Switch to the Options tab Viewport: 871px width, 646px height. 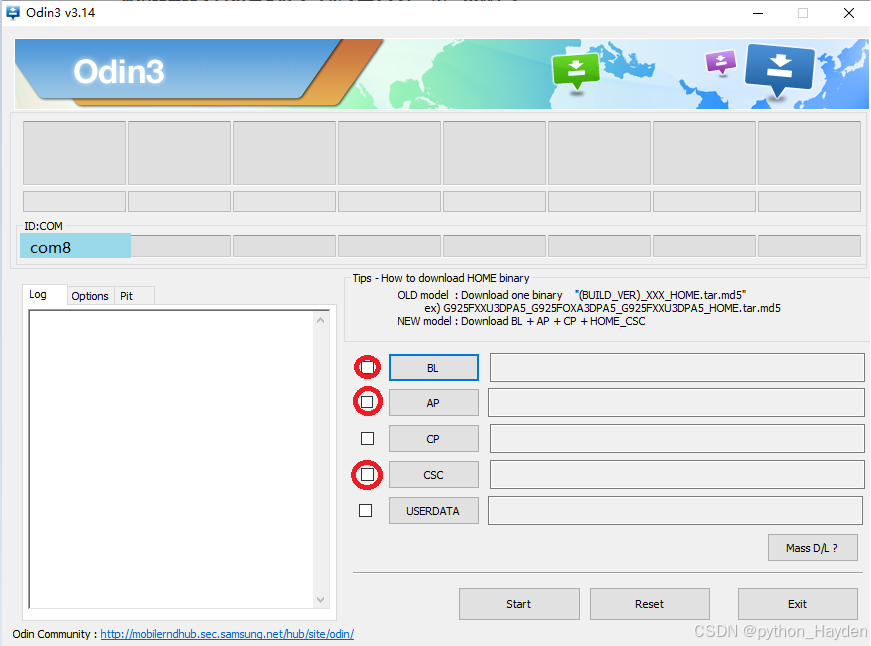pyautogui.click(x=90, y=296)
